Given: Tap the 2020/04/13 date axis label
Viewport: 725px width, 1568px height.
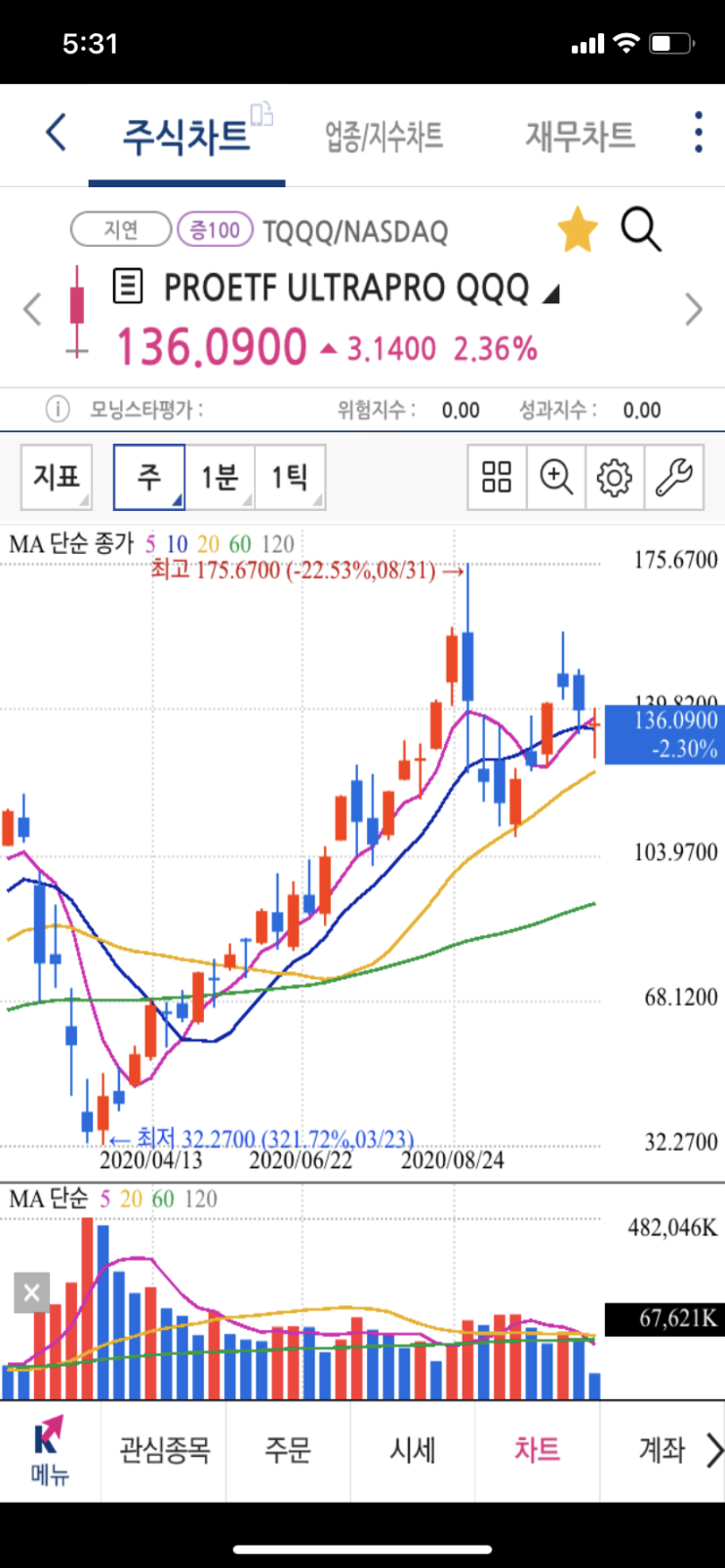Looking at the screenshot, I should pos(151,1159).
